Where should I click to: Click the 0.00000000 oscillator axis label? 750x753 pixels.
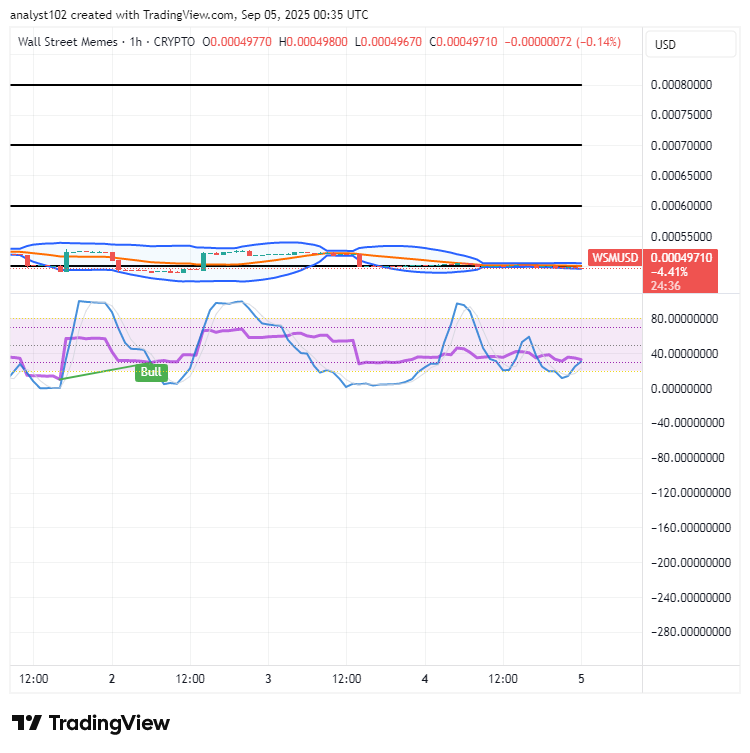click(x=681, y=389)
